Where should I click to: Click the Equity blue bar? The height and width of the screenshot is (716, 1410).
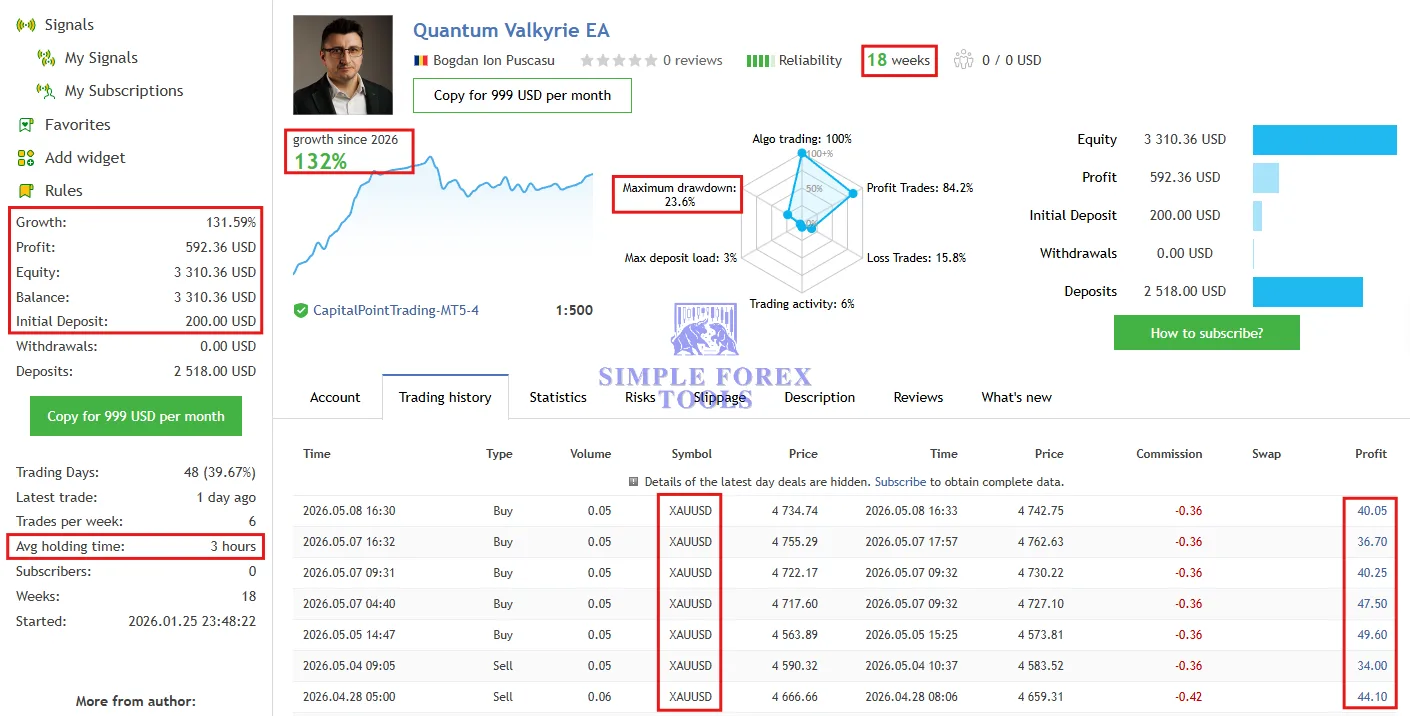(x=1324, y=140)
